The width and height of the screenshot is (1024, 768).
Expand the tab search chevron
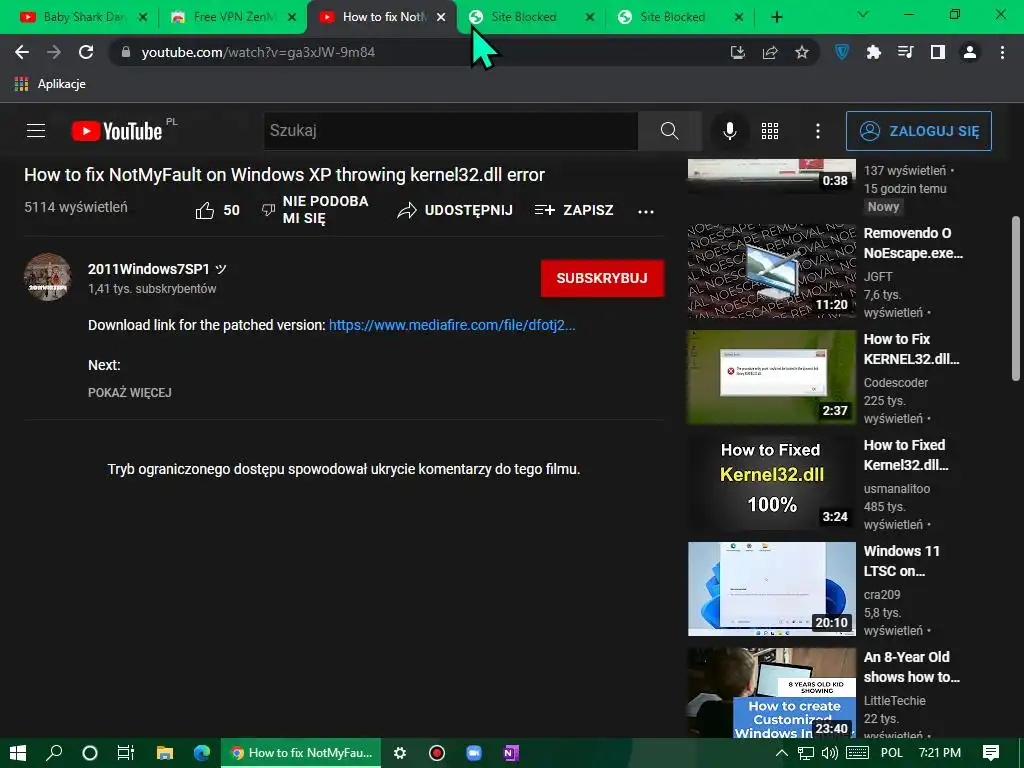(863, 14)
